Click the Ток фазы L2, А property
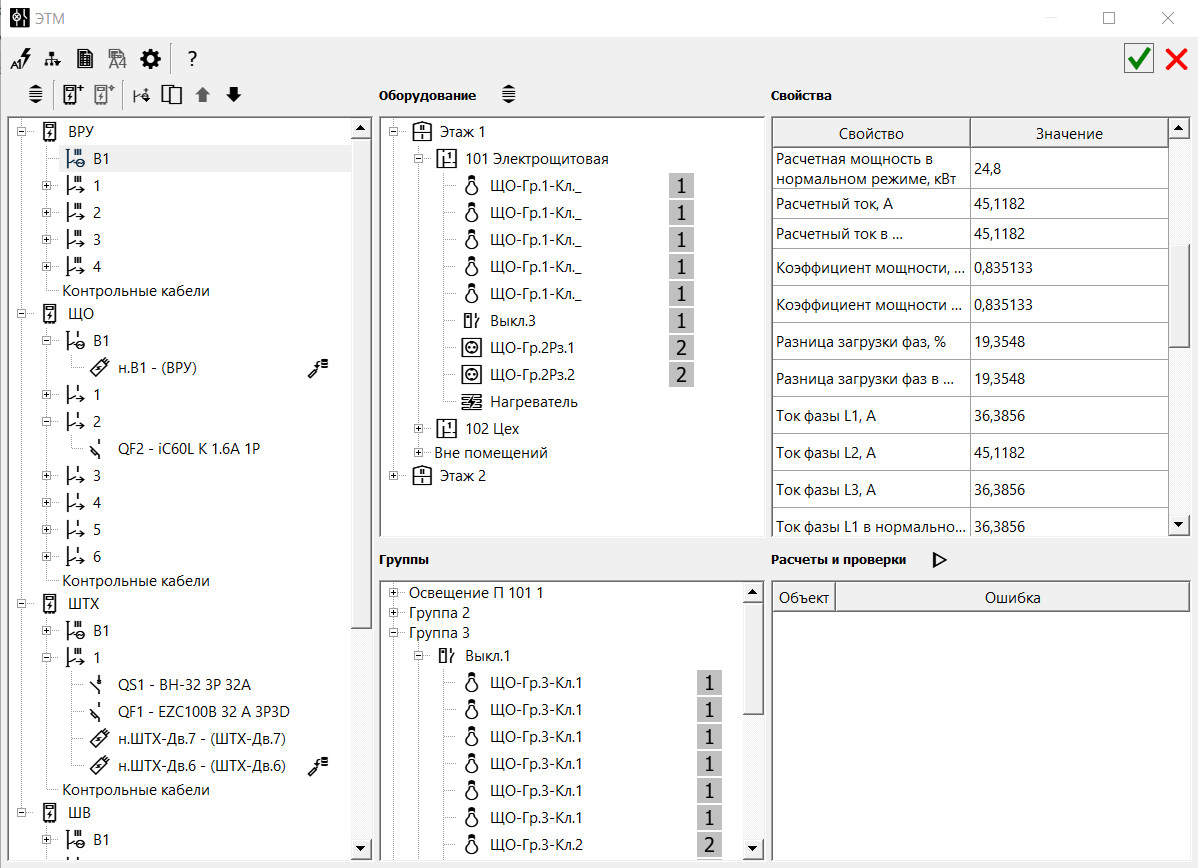1198x868 pixels. pyautogui.click(x=871, y=453)
